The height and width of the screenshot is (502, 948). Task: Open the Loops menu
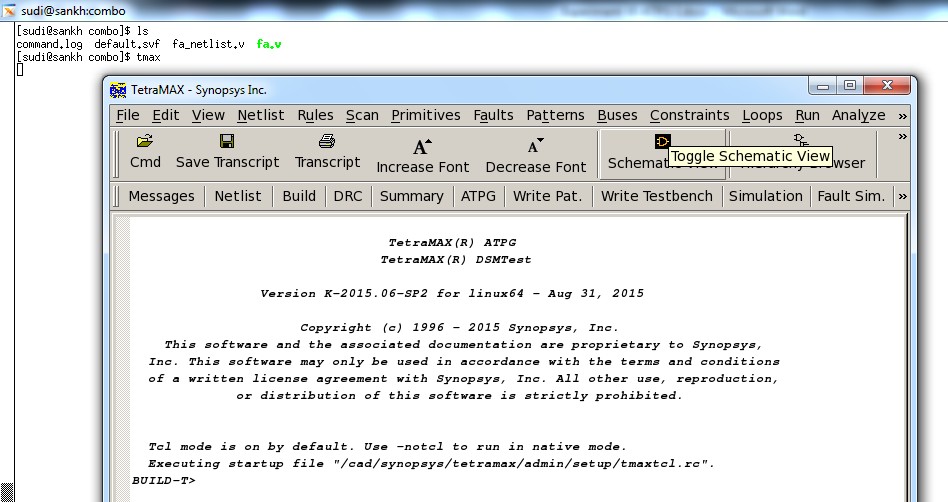click(762, 115)
